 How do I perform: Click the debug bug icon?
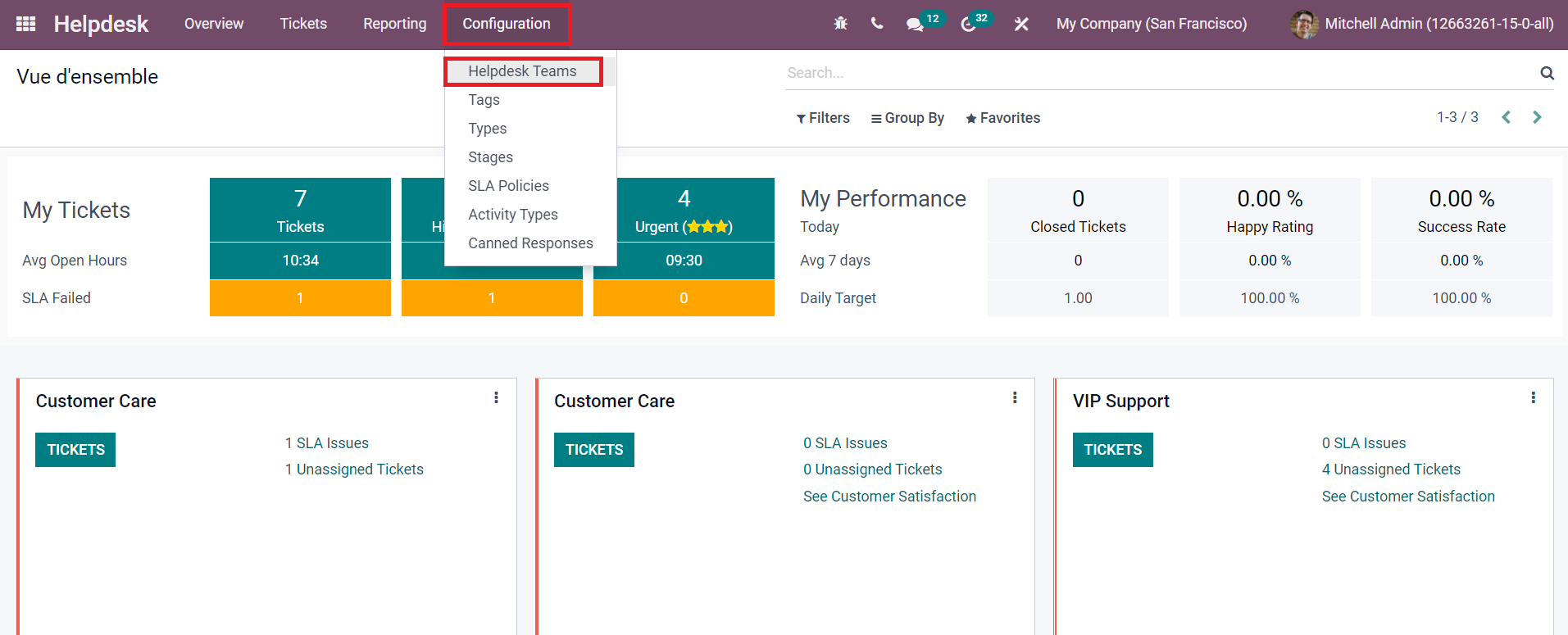point(840,24)
